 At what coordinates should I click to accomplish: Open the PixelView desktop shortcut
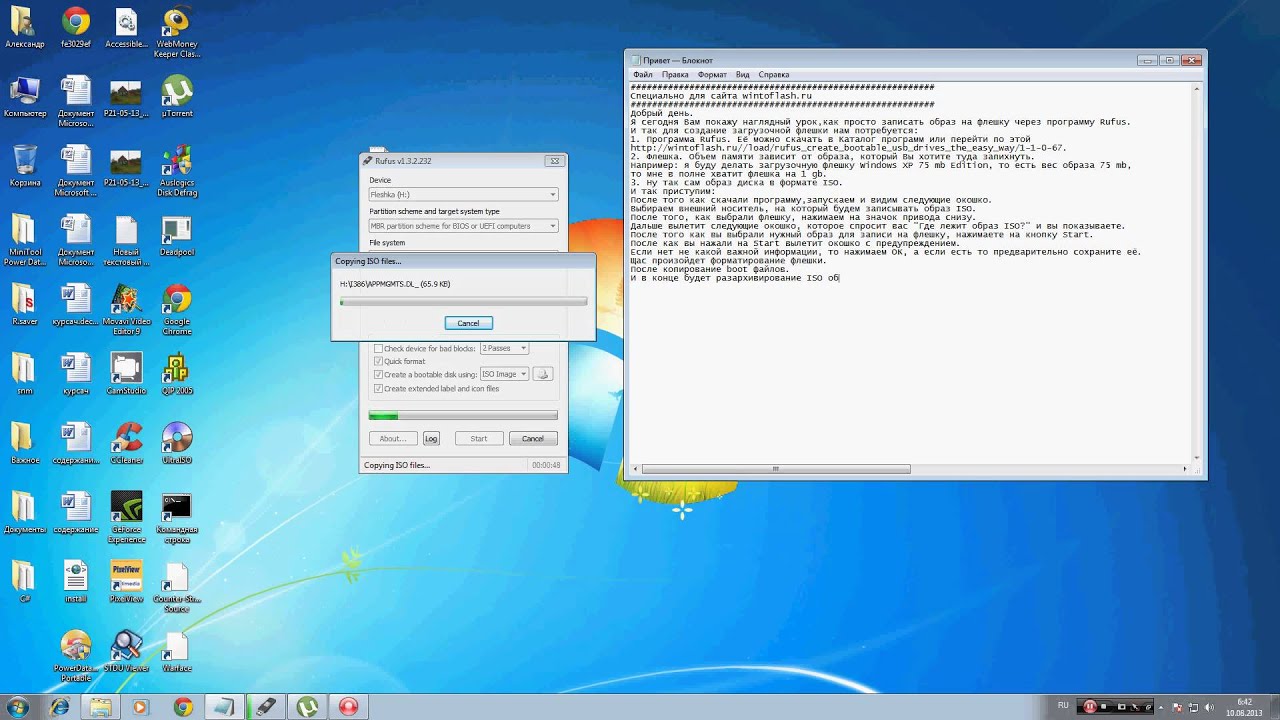(x=126, y=582)
